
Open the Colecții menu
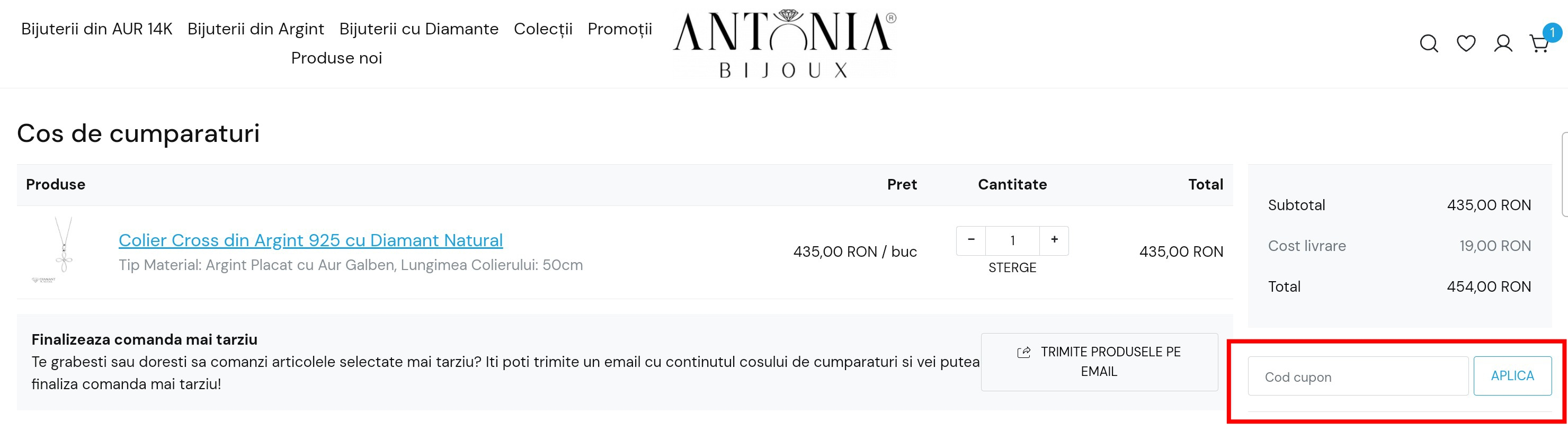click(543, 29)
